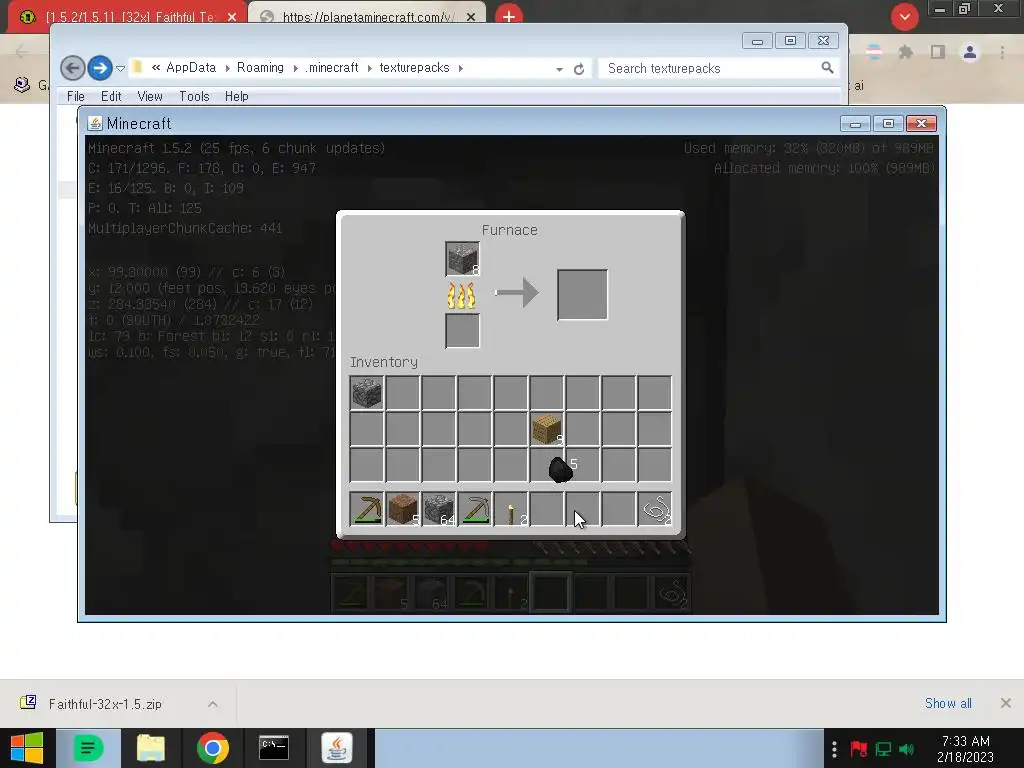Open the Edit menu
This screenshot has height=768, width=1024.
point(111,97)
